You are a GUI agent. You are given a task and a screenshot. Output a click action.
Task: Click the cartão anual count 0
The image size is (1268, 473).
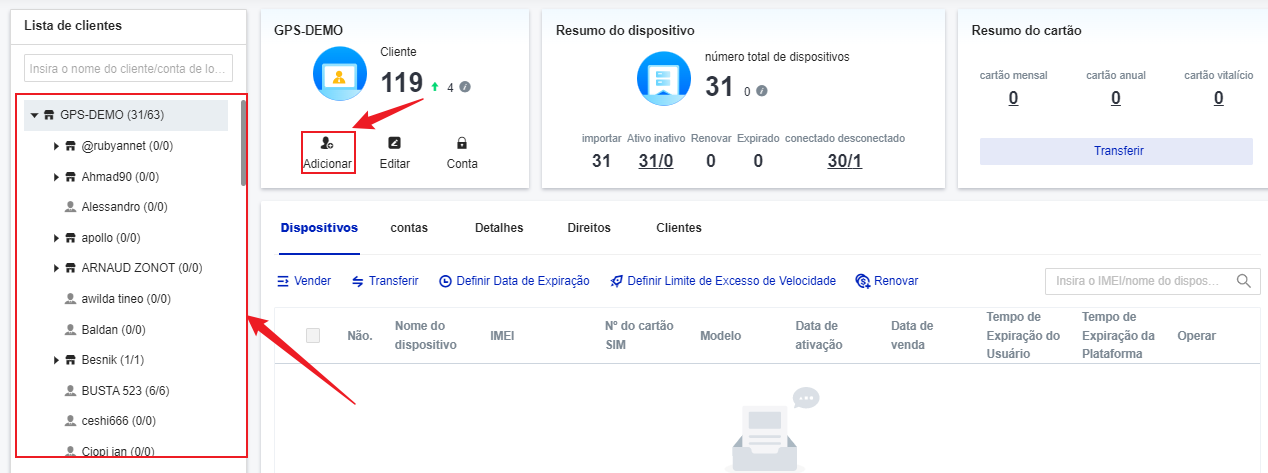[1116, 98]
